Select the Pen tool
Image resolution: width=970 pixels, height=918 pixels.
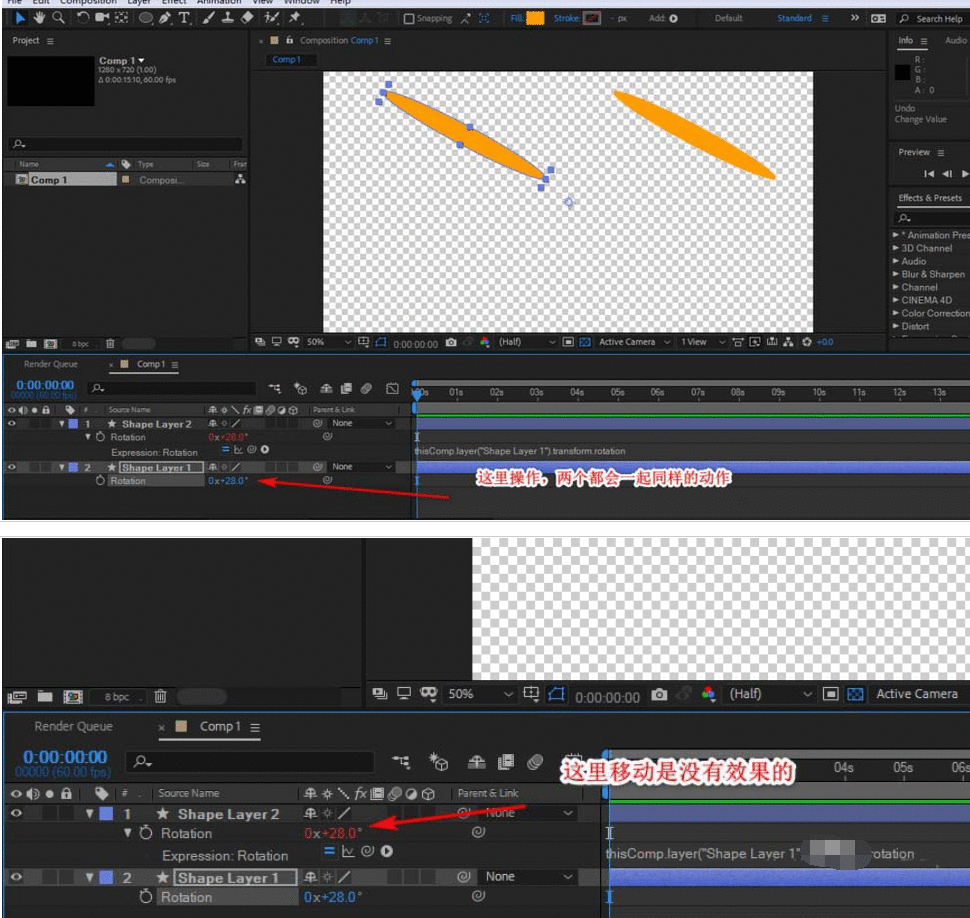[x=165, y=18]
